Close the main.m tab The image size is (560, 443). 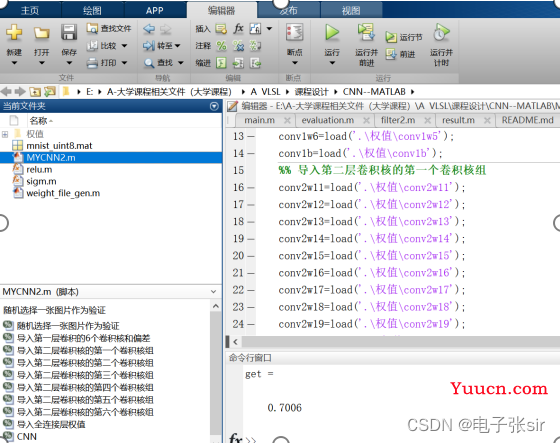click(287, 120)
